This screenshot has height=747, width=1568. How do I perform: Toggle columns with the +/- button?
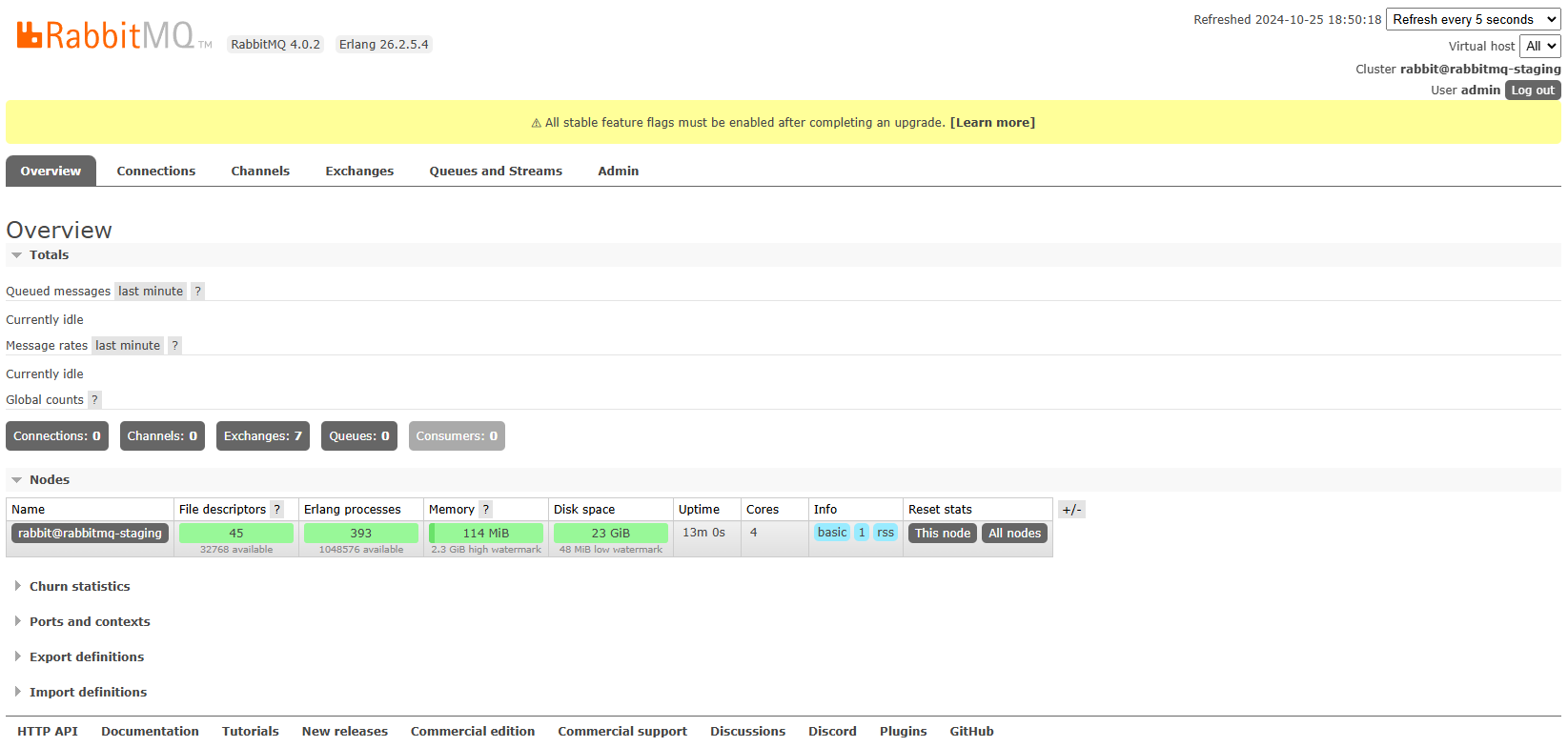coord(1071,510)
